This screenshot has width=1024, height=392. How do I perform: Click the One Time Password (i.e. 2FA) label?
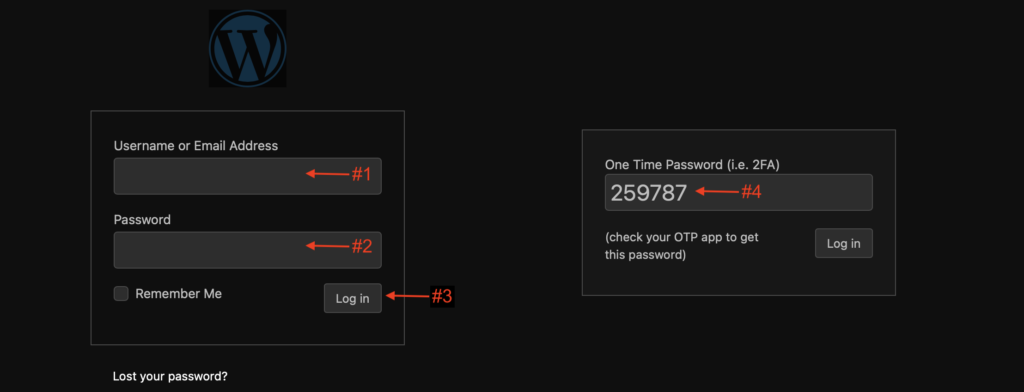point(693,165)
